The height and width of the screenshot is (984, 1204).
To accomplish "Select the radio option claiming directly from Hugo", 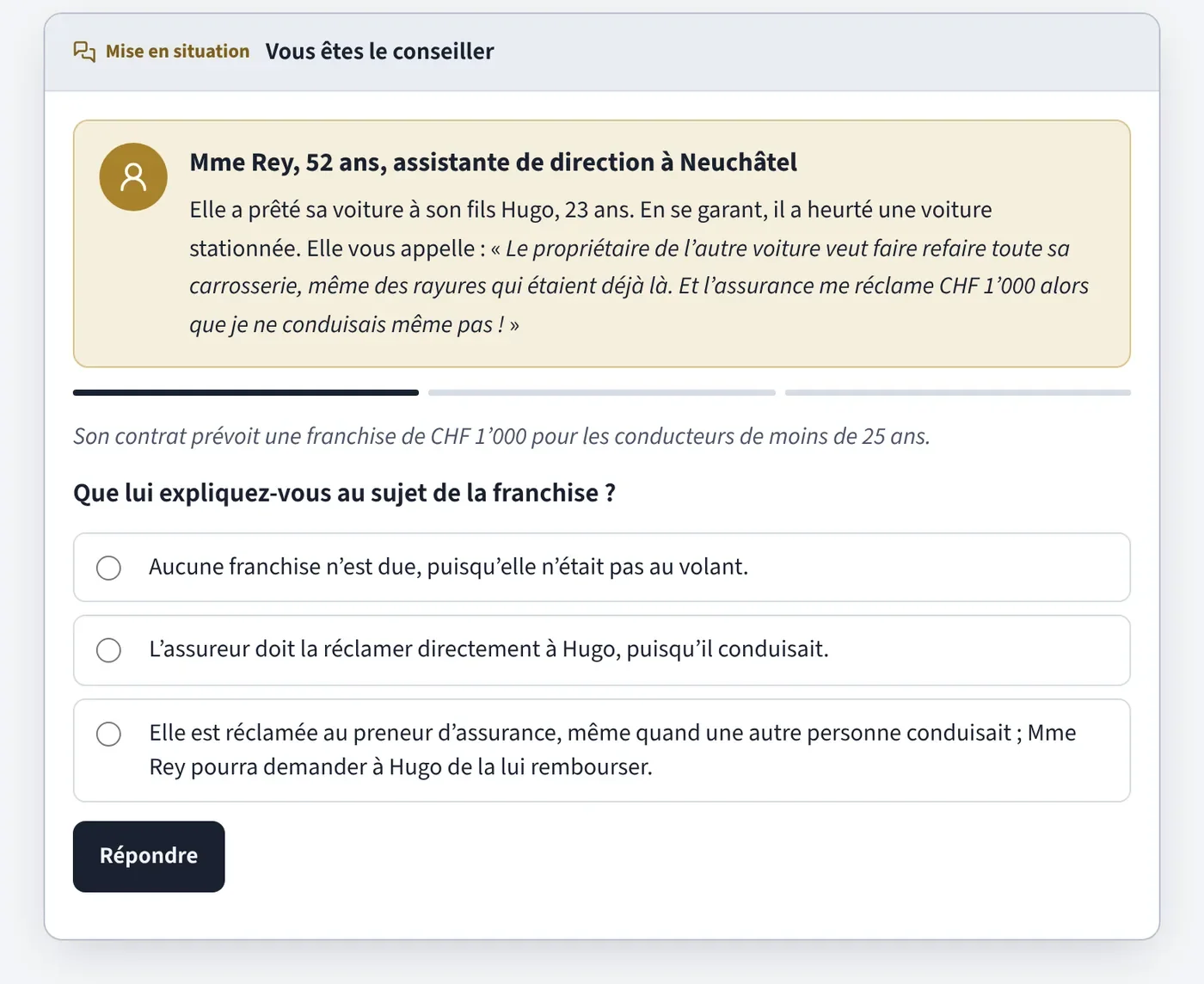I will [108, 650].
